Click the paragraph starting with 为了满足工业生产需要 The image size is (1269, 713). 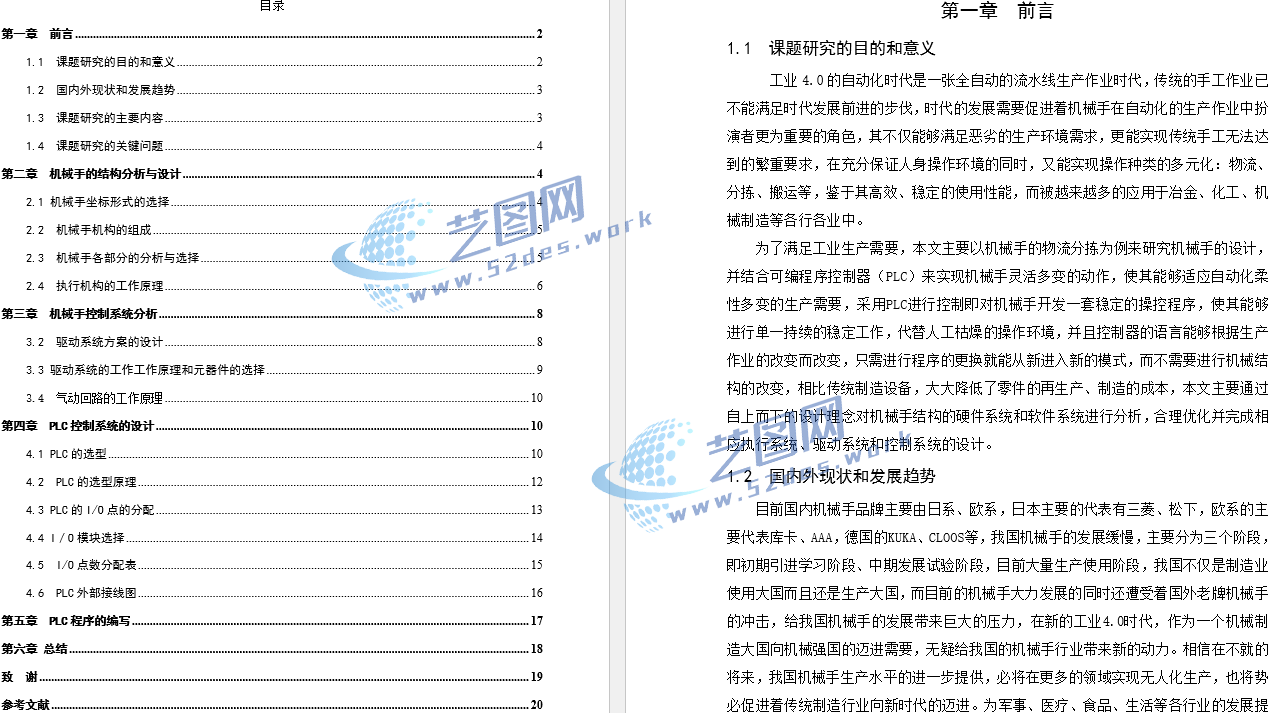click(x=998, y=346)
